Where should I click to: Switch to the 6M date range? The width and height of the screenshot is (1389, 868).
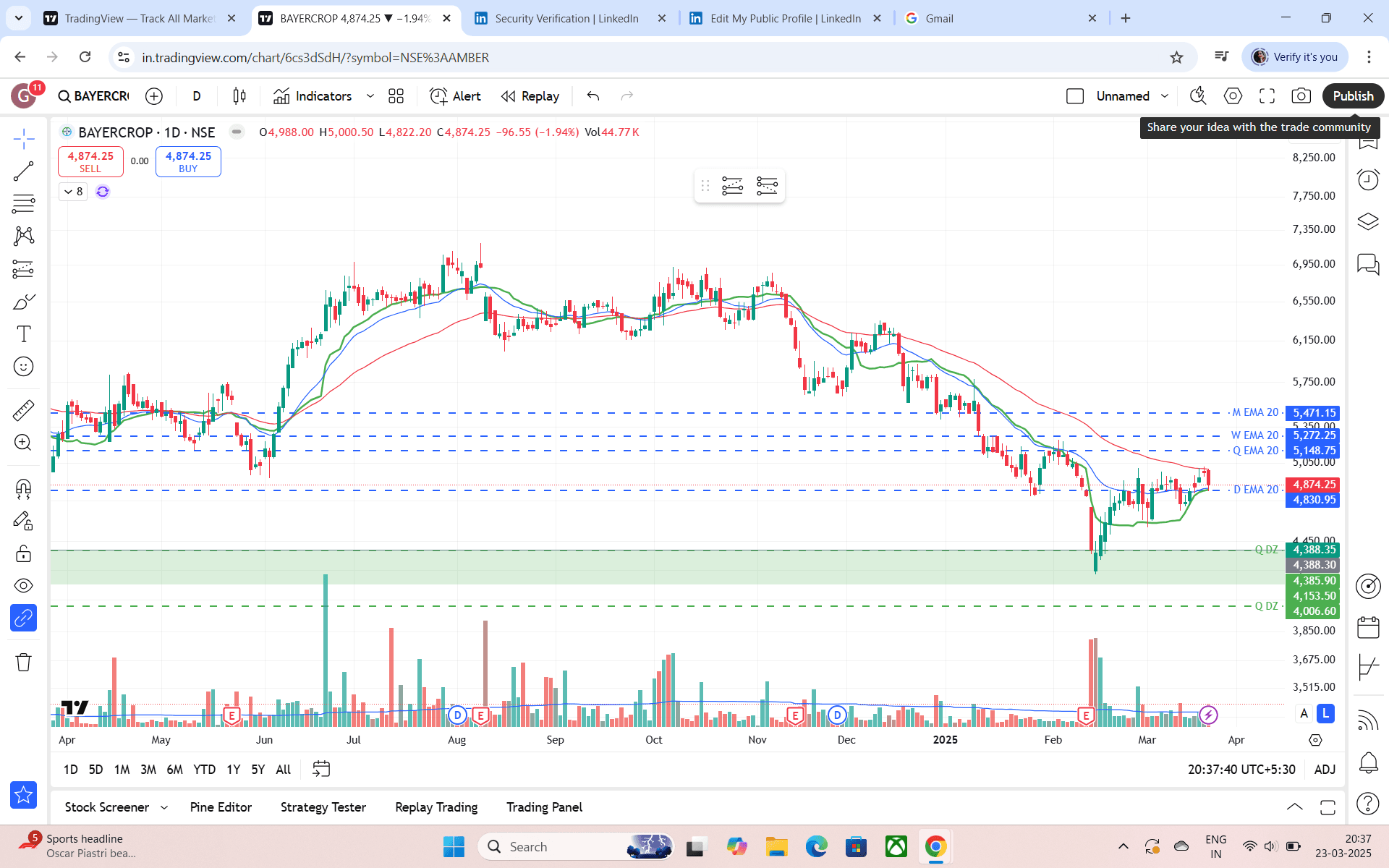[x=174, y=770]
